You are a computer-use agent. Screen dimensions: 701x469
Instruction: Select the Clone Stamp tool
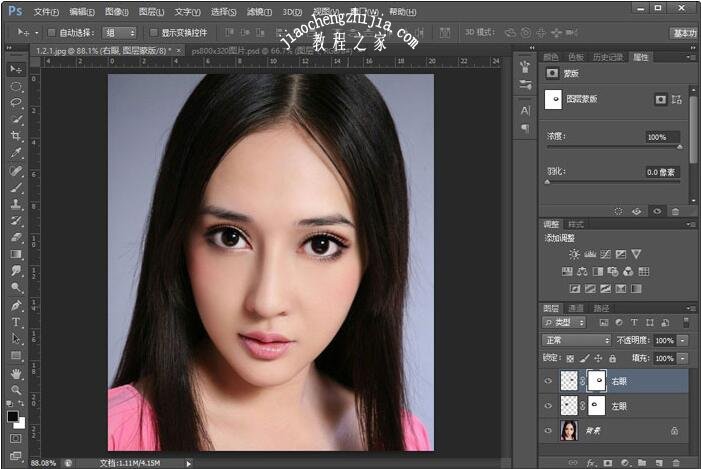click(x=16, y=204)
